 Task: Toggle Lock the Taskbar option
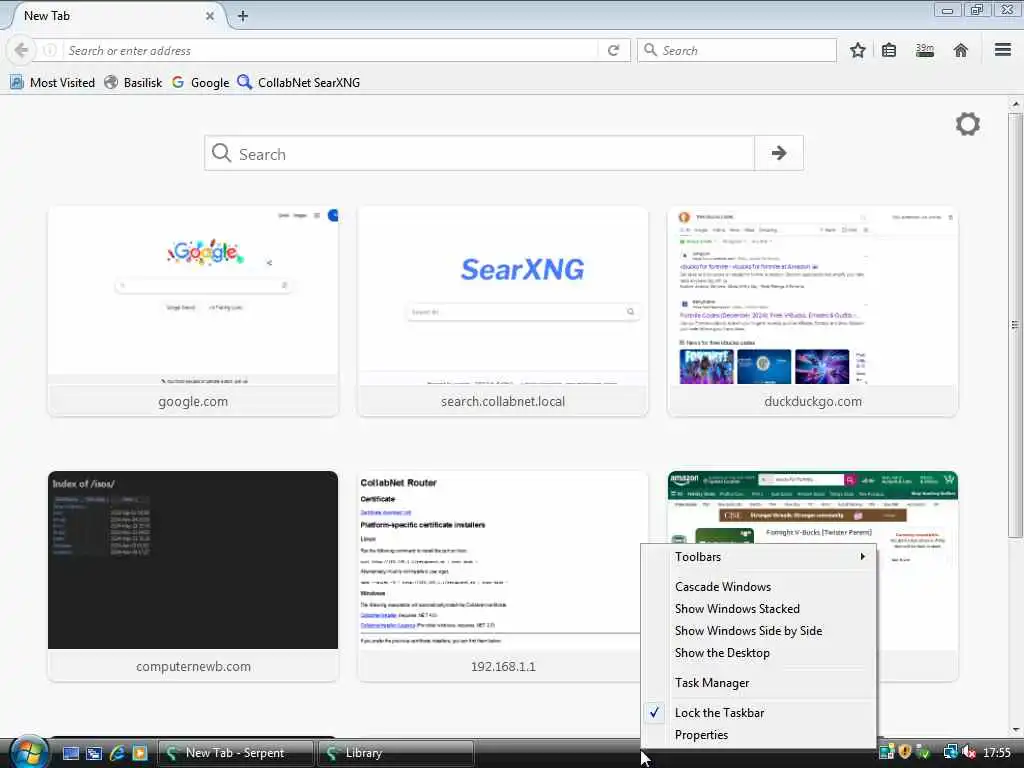(x=759, y=712)
